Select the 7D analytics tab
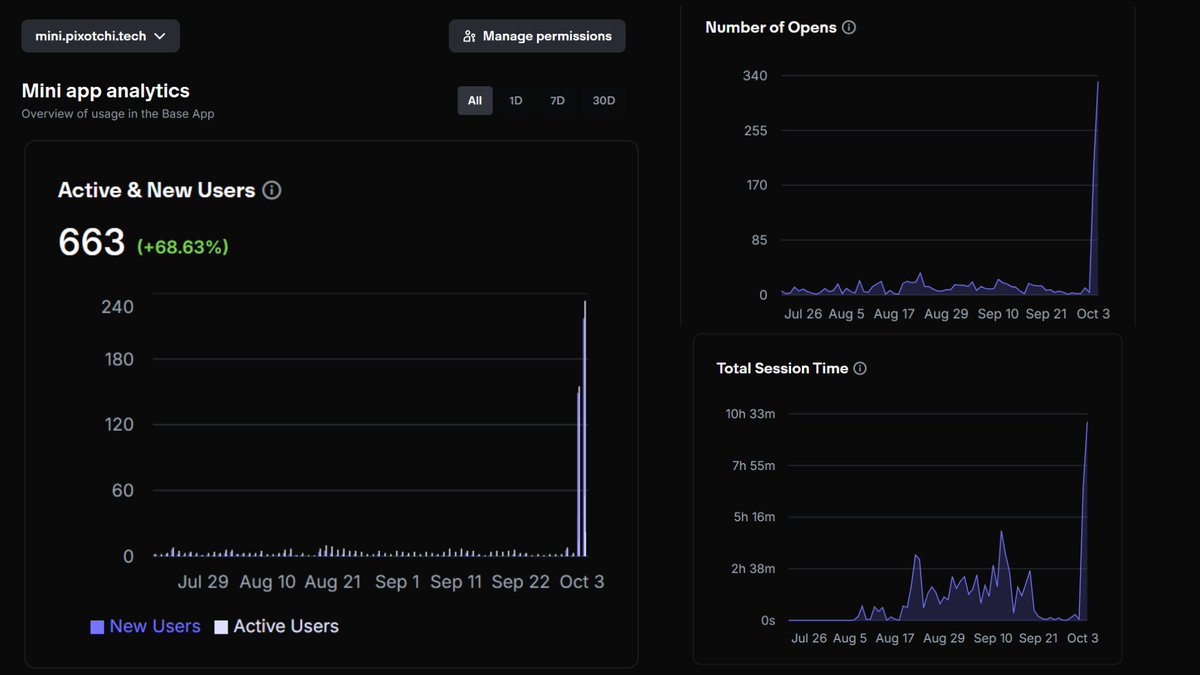The height and width of the screenshot is (675, 1200). coord(557,100)
